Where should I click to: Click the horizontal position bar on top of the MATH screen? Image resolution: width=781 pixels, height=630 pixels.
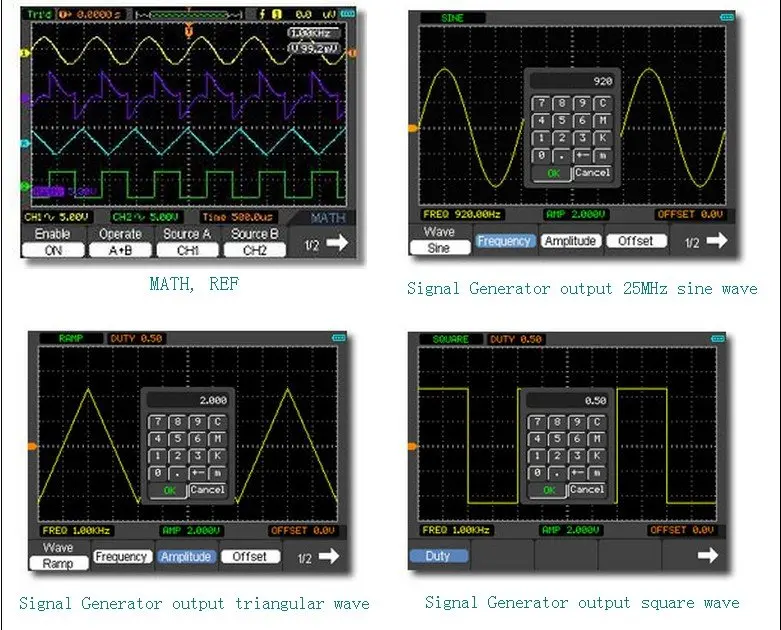(189, 15)
